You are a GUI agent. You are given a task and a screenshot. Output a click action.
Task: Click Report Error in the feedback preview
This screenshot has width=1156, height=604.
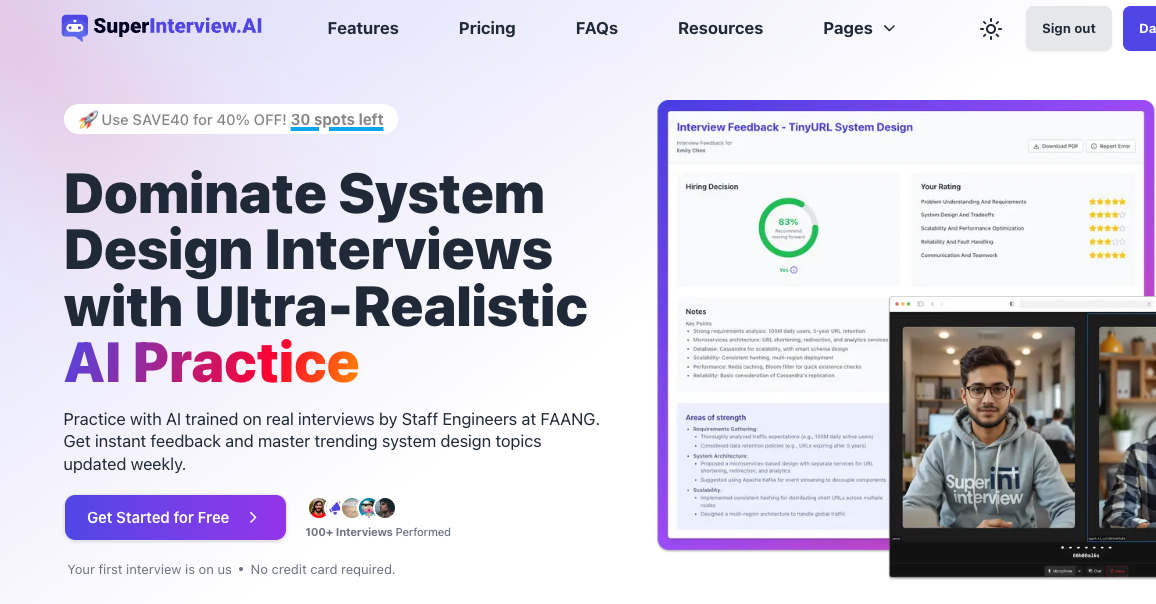point(1111,146)
